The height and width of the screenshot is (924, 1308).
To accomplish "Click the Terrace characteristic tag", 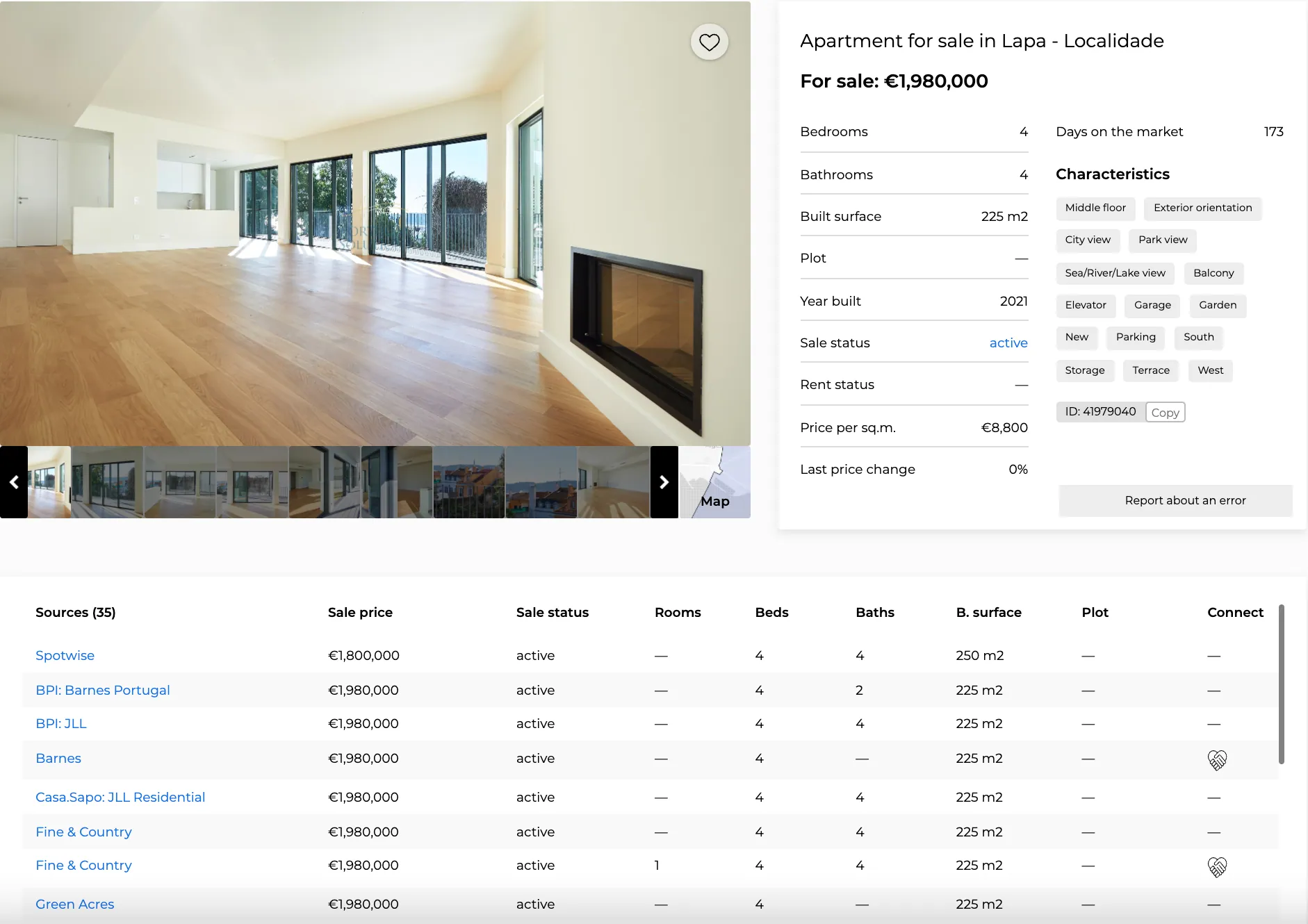I will tap(1151, 370).
